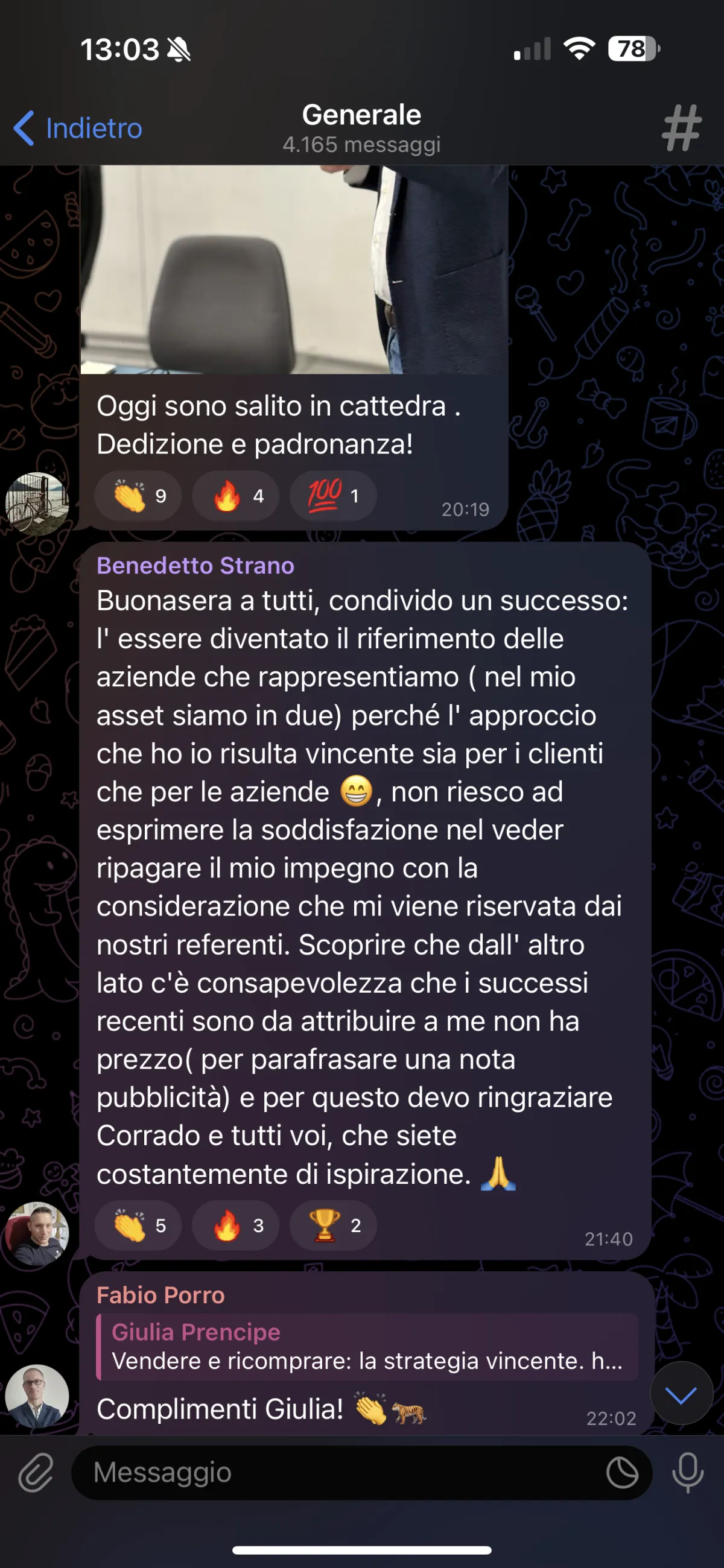Viewport: 724px width, 1568px height.
Task: Tap Benedetto Strano's avatar picture
Action: click(x=37, y=1234)
